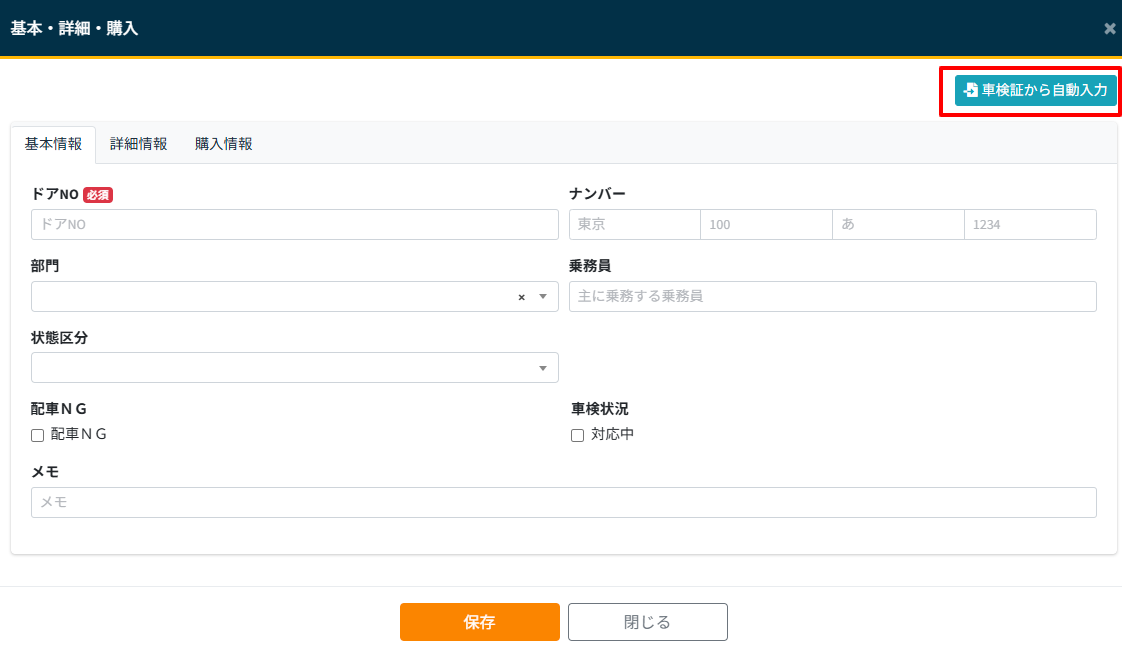Open the 詳細情報 tab
The image size is (1122, 654).
pos(138,144)
